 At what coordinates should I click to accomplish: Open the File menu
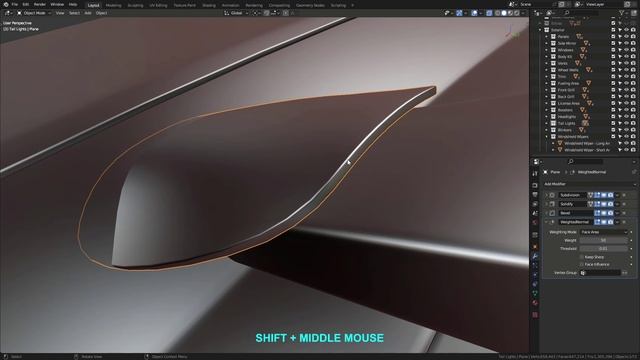[15, 4]
